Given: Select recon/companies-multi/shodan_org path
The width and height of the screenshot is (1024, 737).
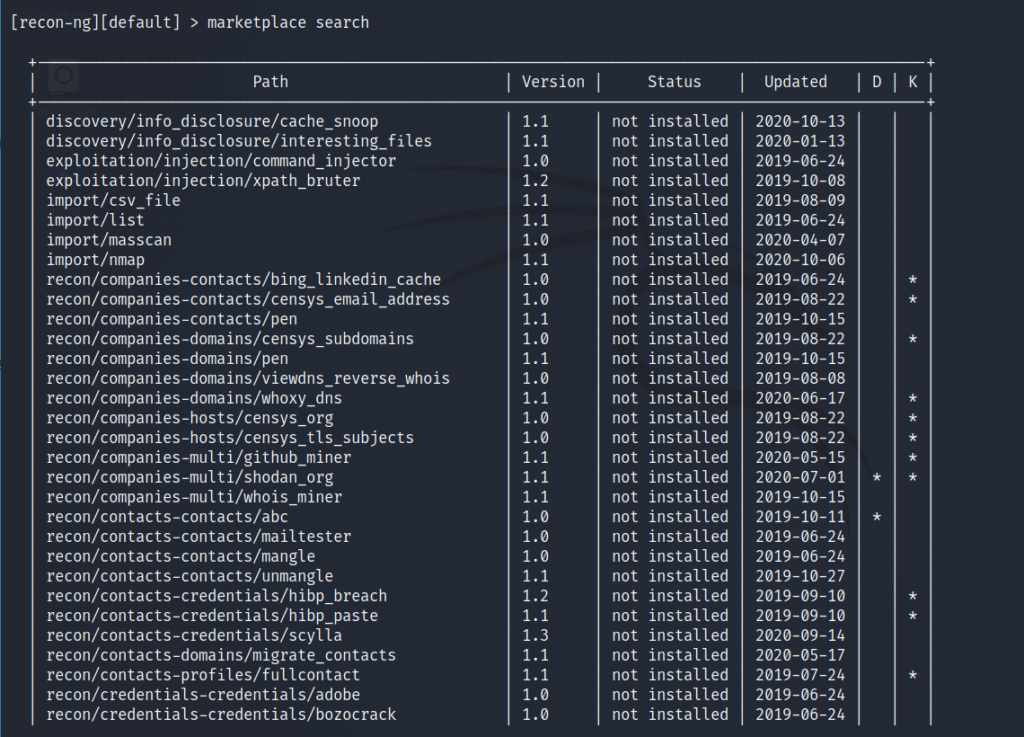Looking at the screenshot, I should (189, 477).
